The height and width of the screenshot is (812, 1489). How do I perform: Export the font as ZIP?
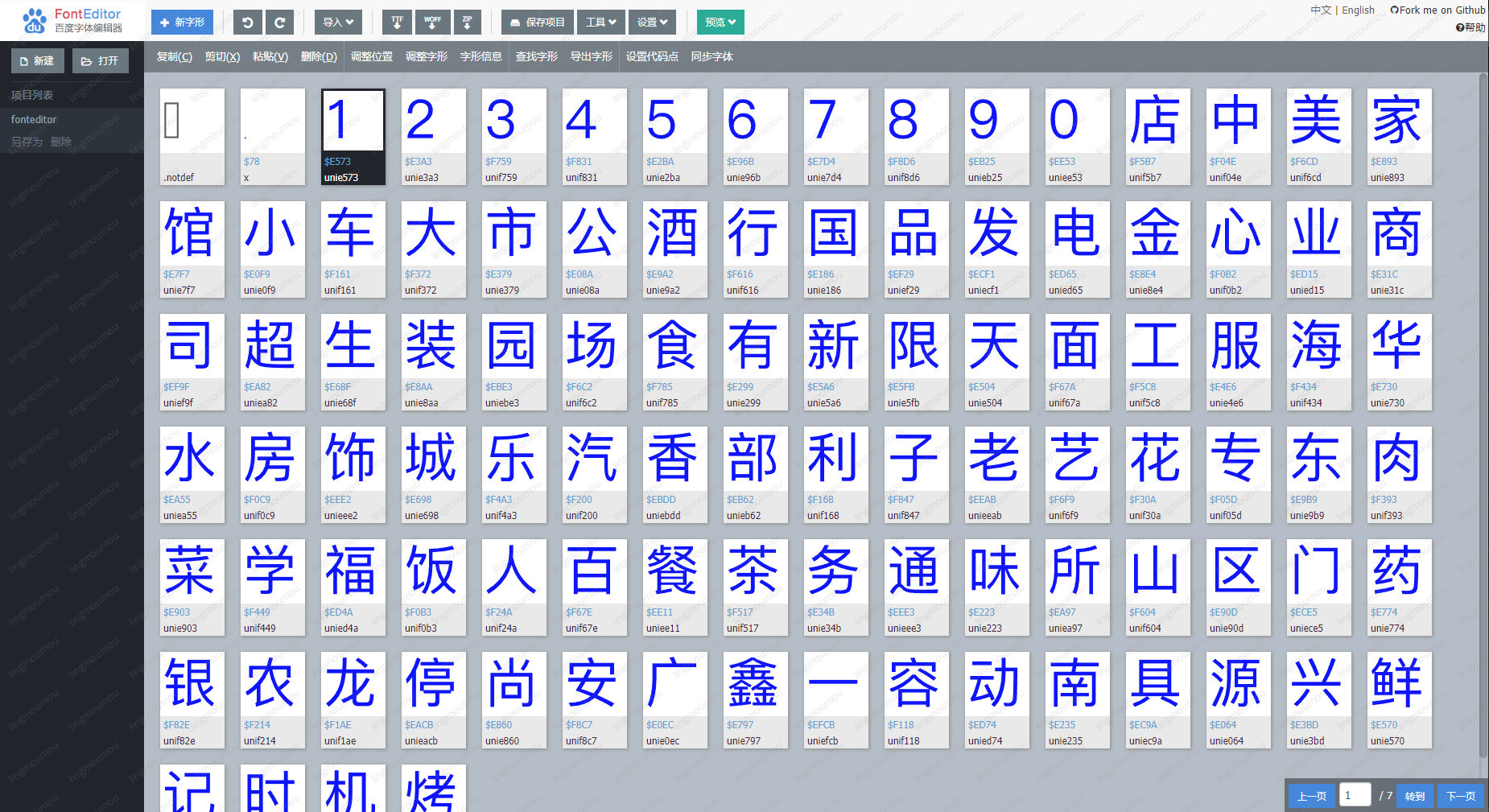468,22
